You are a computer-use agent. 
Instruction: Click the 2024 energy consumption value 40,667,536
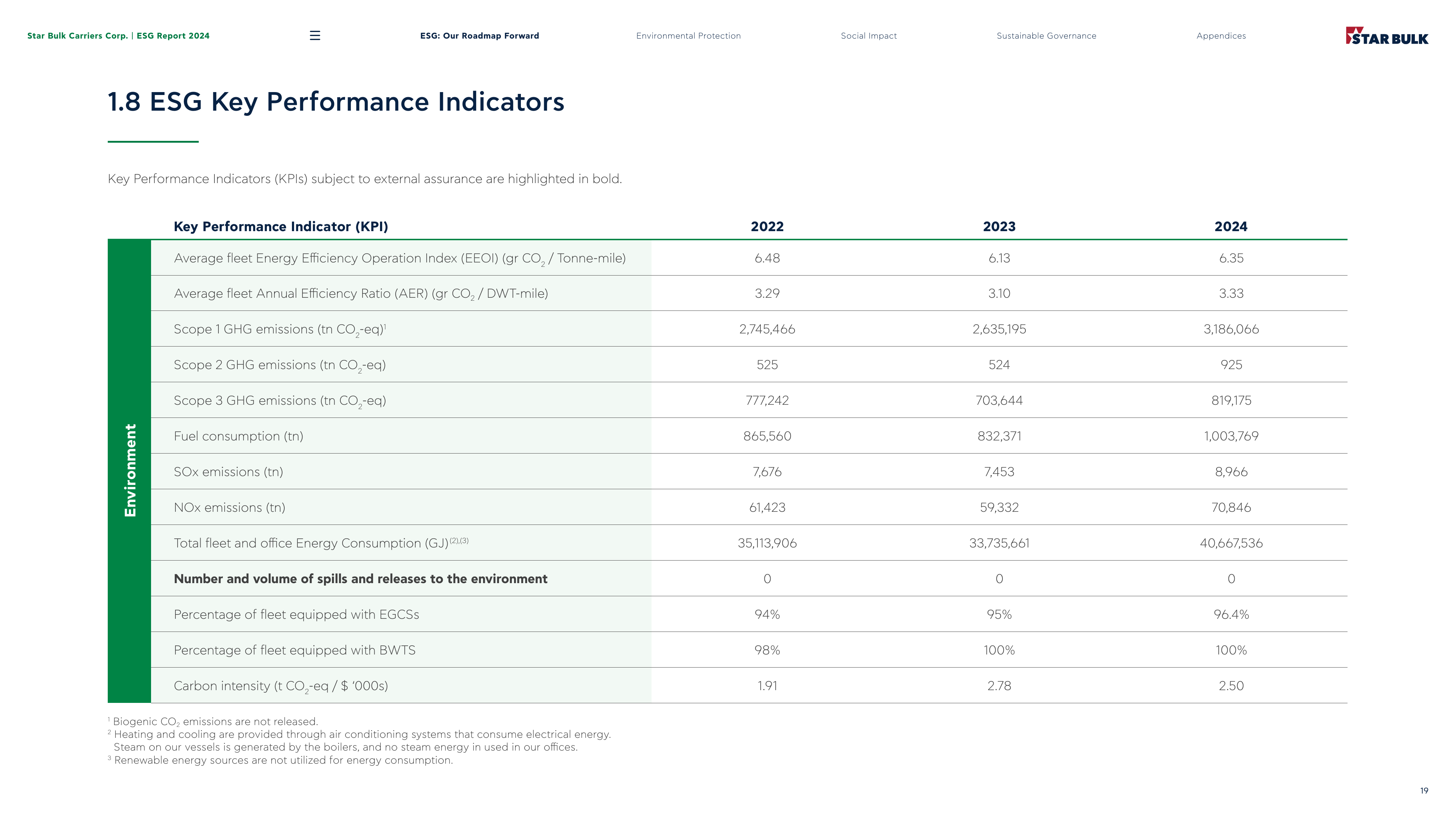coord(1231,543)
